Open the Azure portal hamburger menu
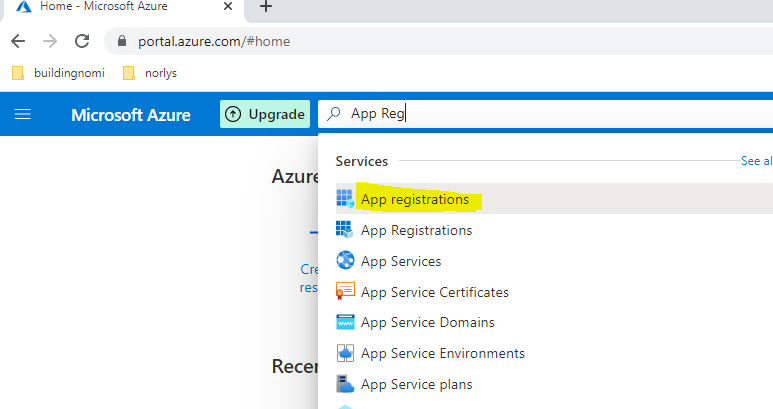 click(x=22, y=115)
